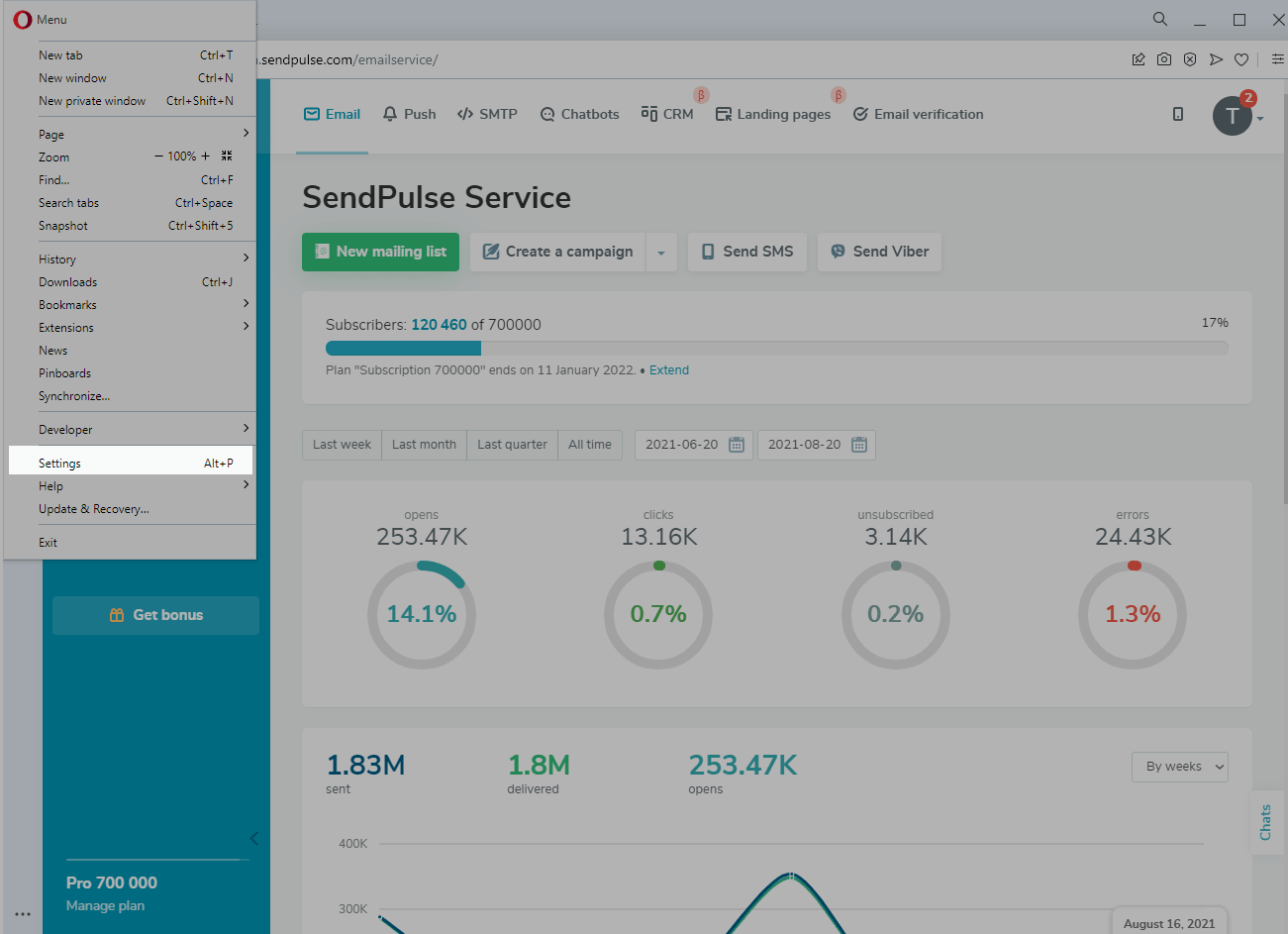Click the New mailing list button
Viewport: 1288px width, 934px height.
coord(380,252)
